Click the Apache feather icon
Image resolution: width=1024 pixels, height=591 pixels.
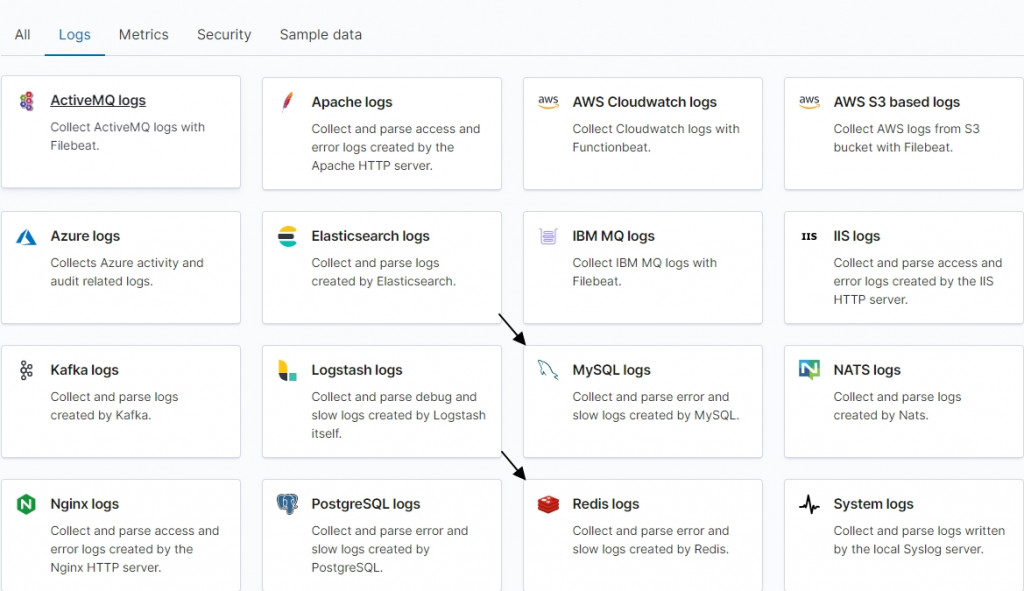tap(287, 101)
